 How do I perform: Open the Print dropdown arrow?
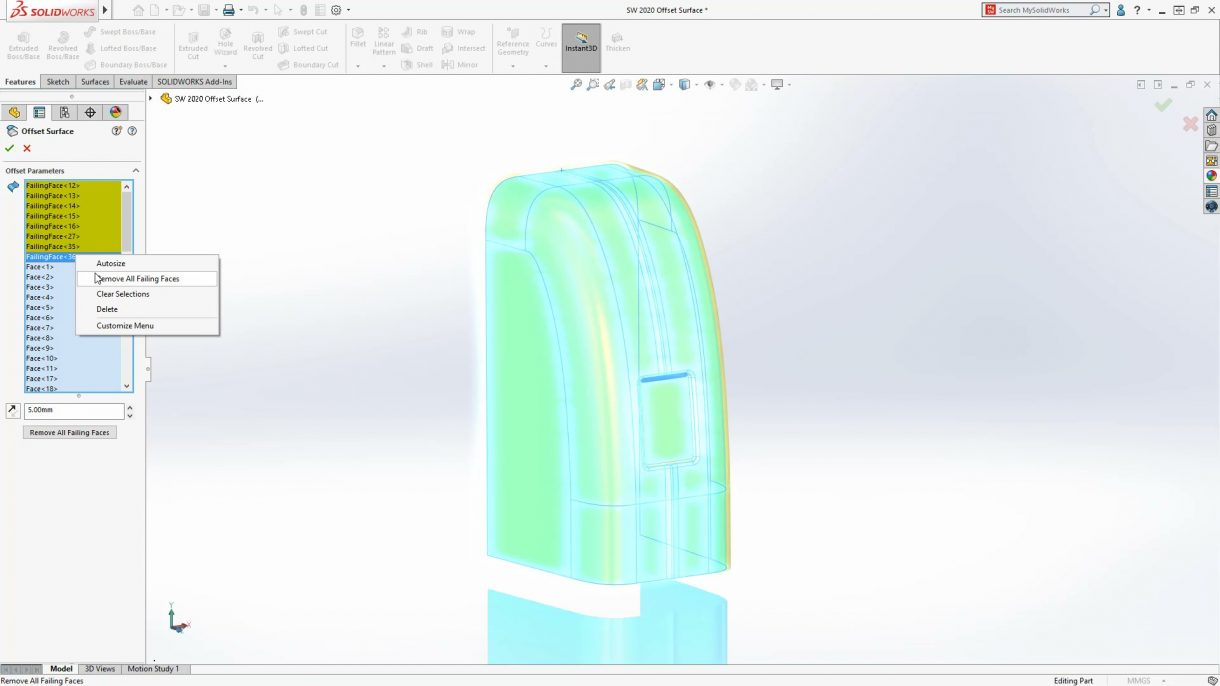pos(240,10)
